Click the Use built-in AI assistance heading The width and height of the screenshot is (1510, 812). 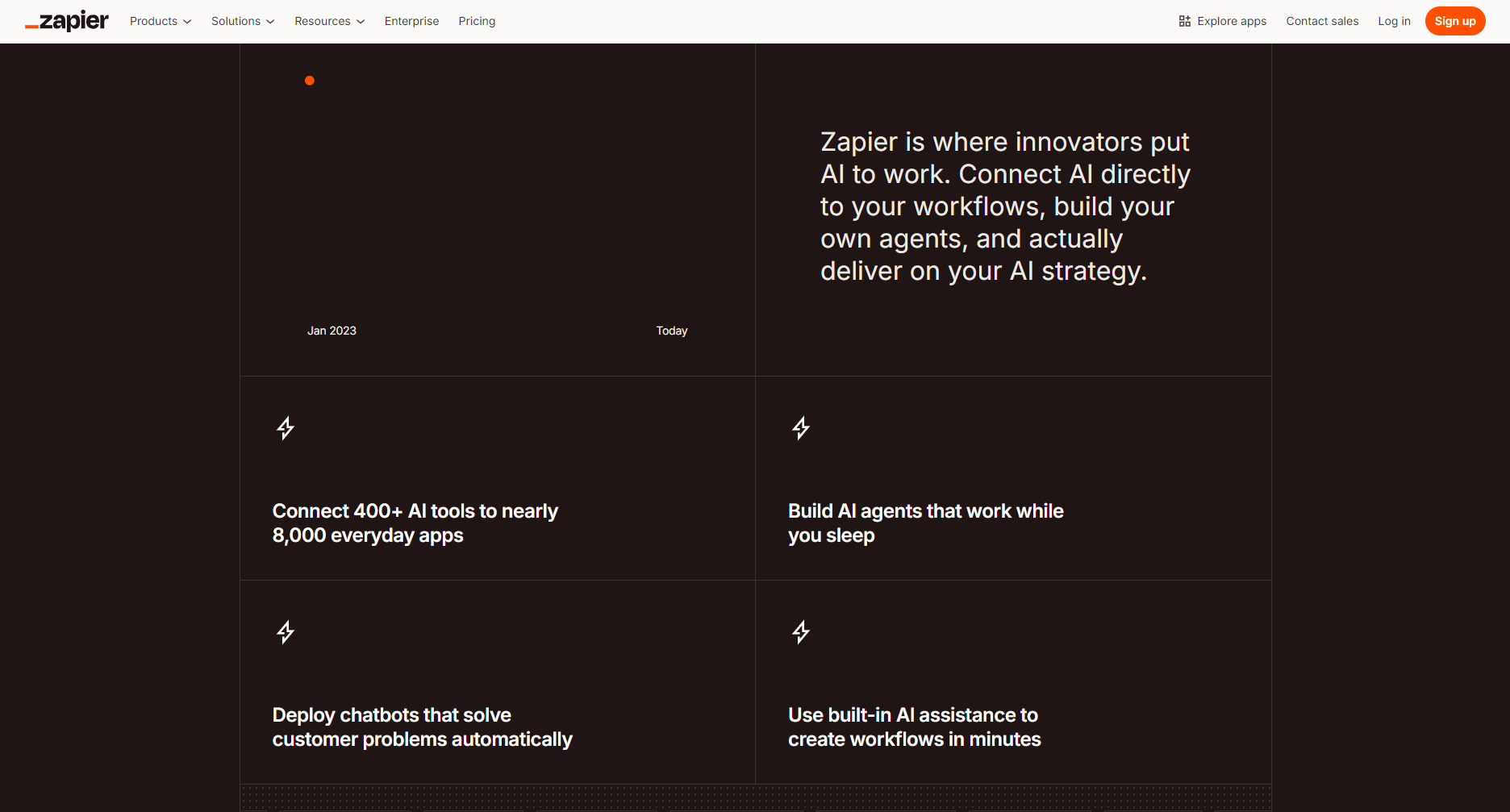[x=914, y=727]
